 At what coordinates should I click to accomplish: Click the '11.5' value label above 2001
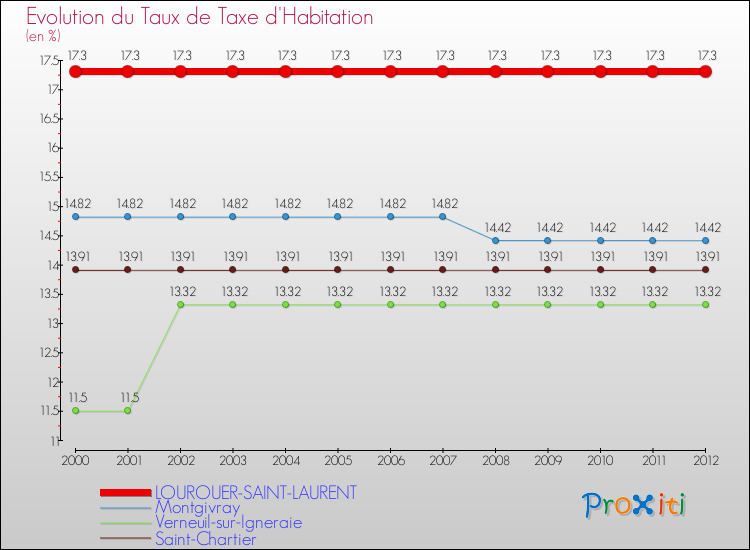point(130,397)
